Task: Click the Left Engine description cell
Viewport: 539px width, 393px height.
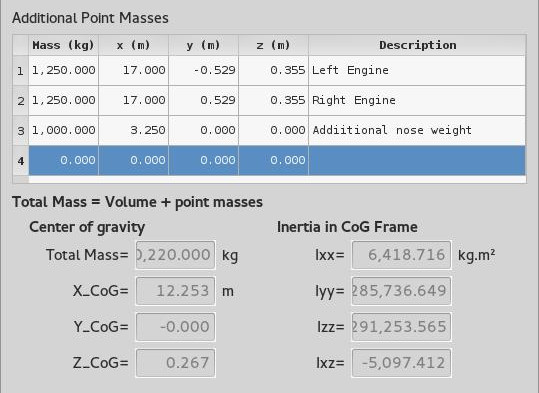Action: tap(417, 70)
